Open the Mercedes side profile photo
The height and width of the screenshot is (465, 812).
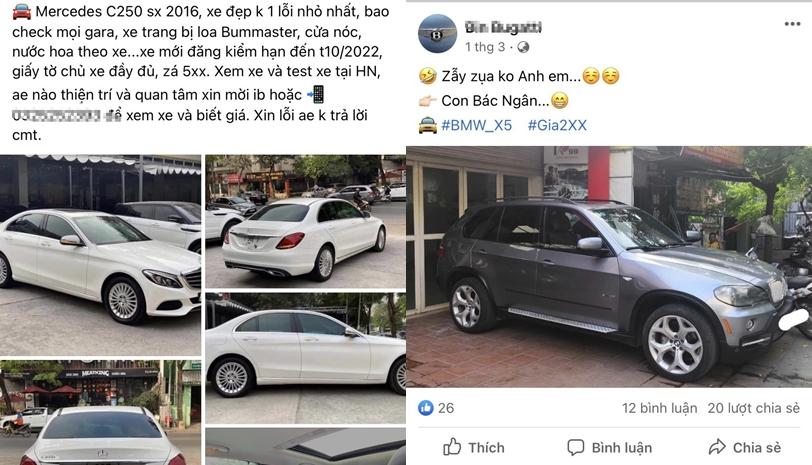click(306, 358)
